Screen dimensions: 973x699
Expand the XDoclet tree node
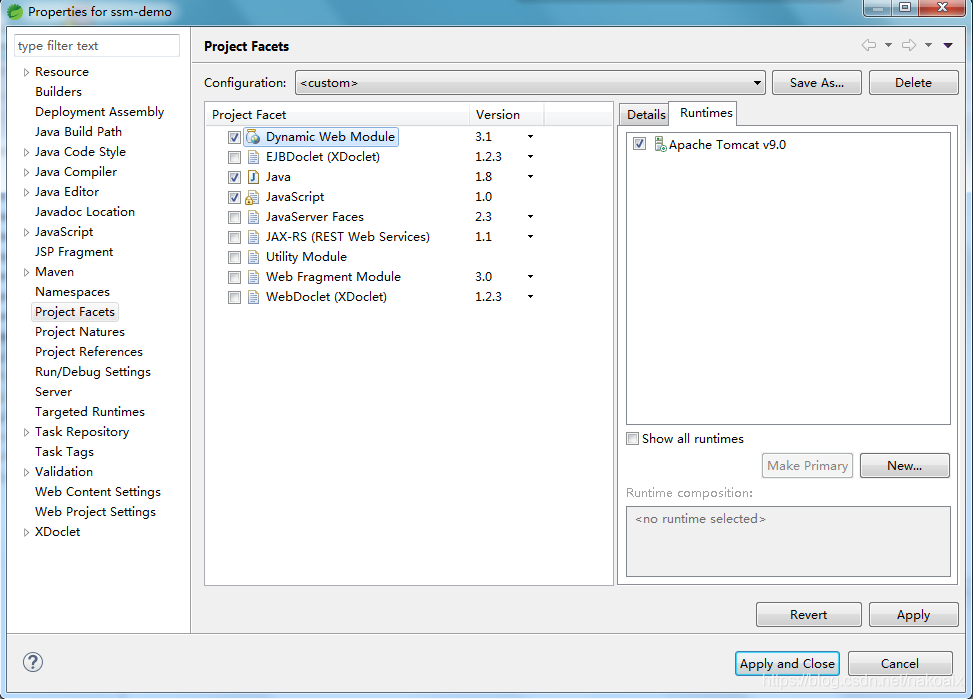26,532
